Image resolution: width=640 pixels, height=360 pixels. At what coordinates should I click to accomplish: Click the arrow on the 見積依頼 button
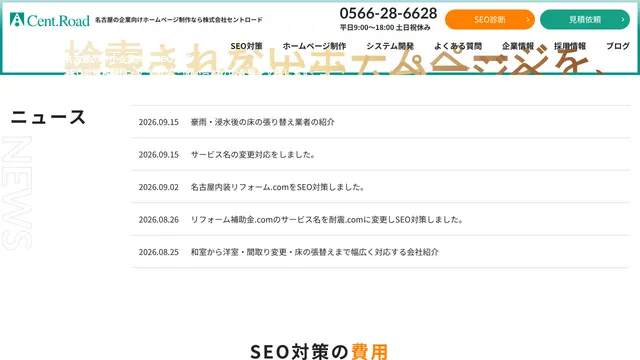click(622, 20)
